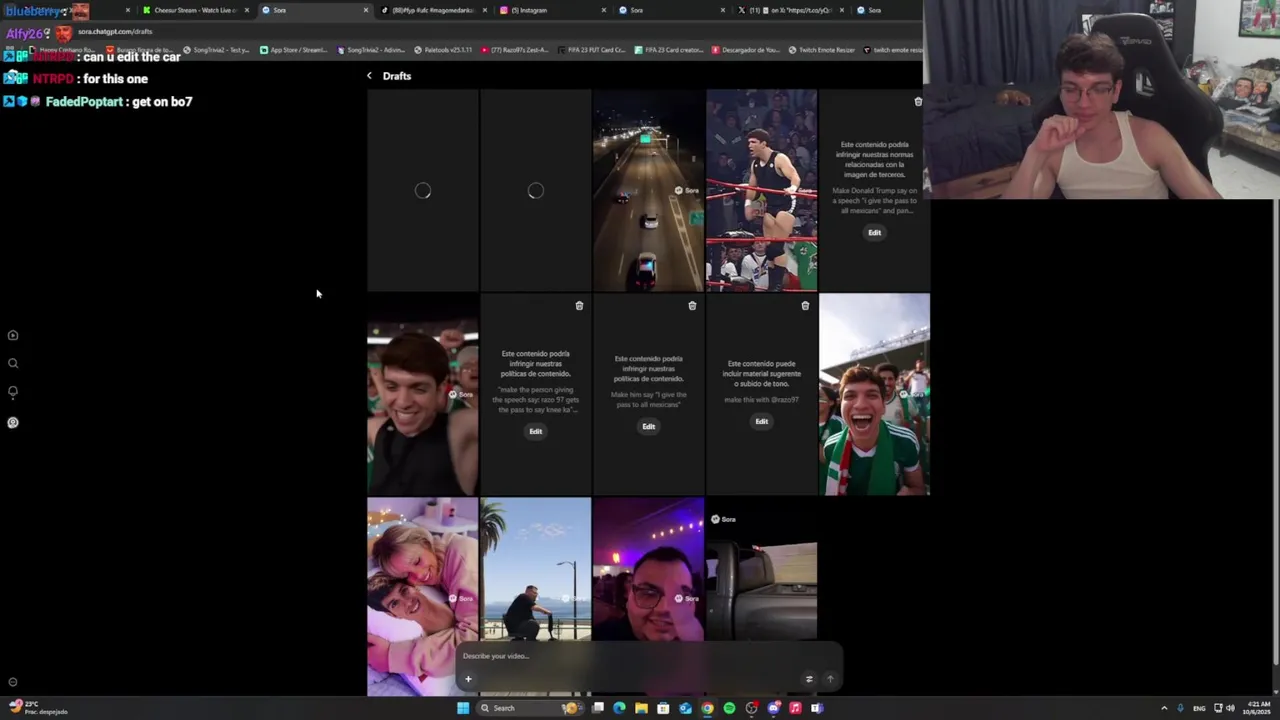Show hidden system tray icons

tap(1164, 709)
